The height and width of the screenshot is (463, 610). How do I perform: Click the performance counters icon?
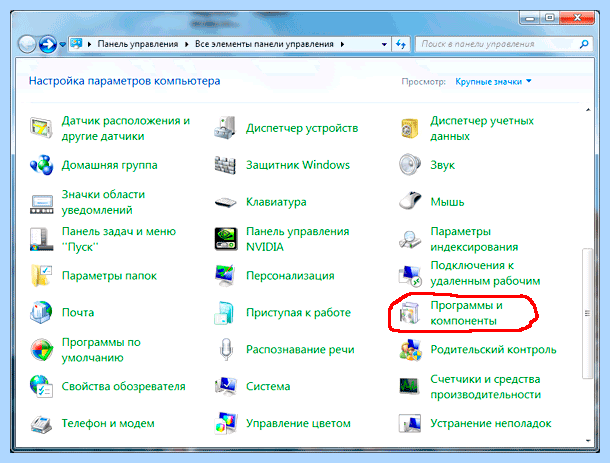pos(409,386)
